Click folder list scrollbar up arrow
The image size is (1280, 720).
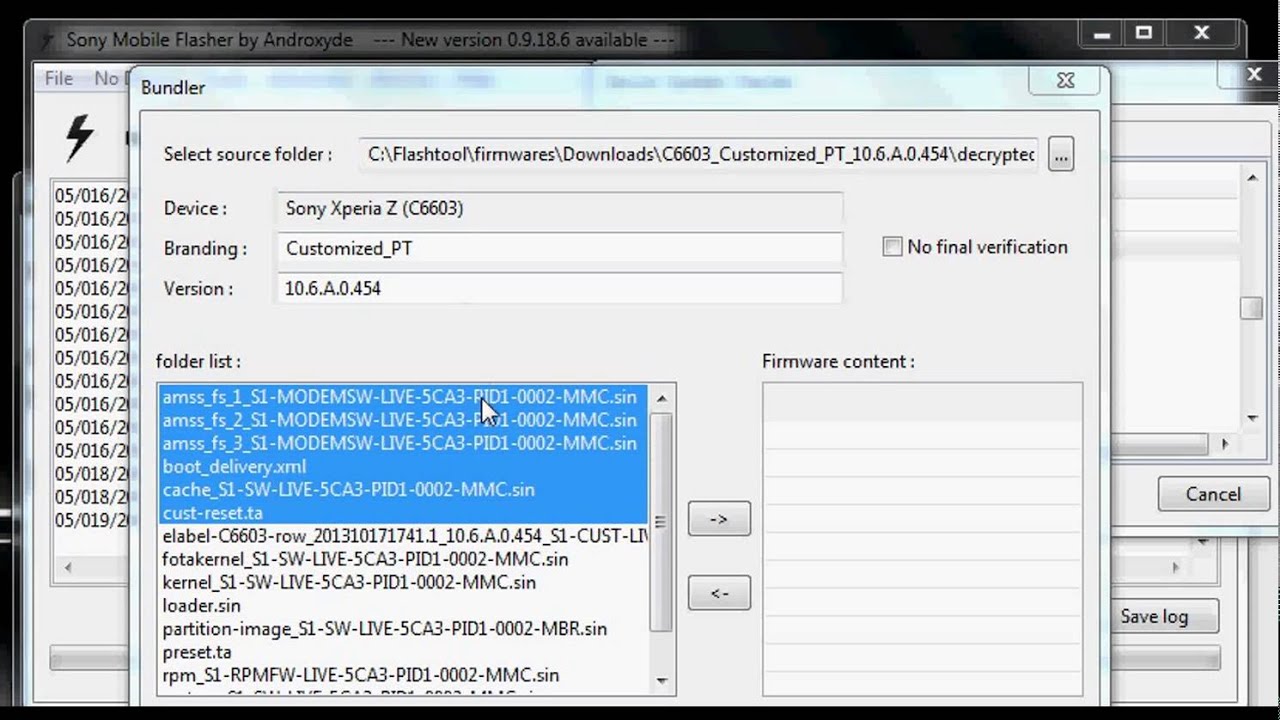click(661, 398)
